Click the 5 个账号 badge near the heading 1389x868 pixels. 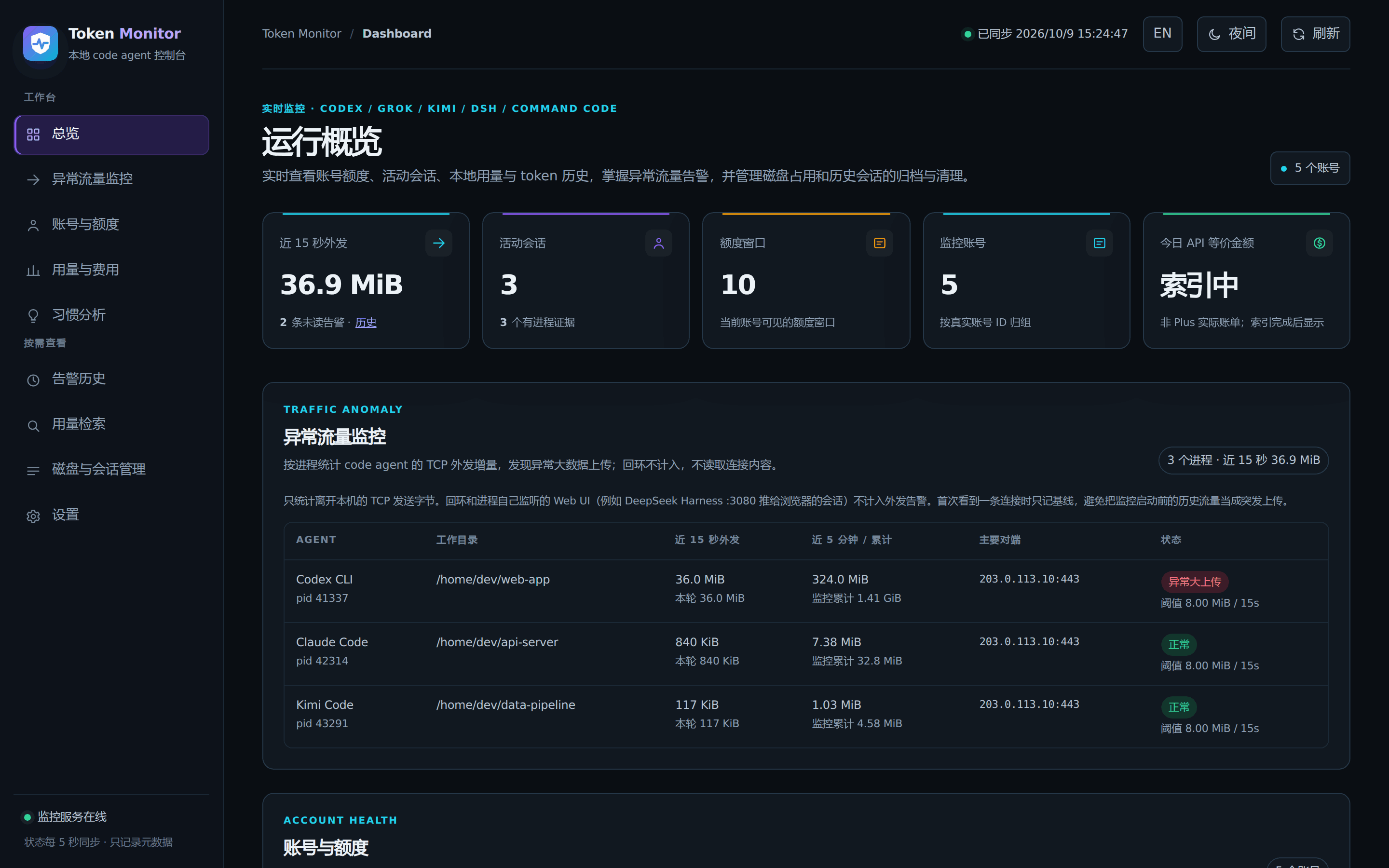point(1310,168)
